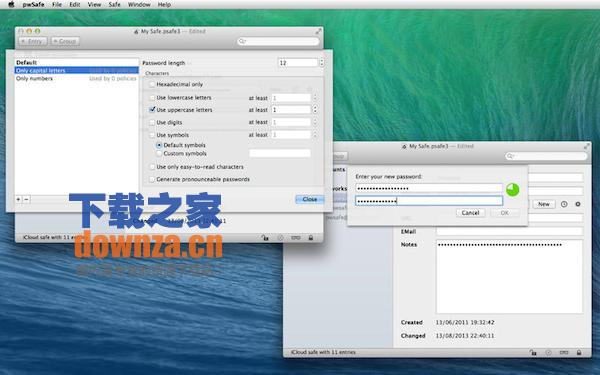Screen dimensions: 600x375
Task: Open the Help menu
Action: [165, 5]
